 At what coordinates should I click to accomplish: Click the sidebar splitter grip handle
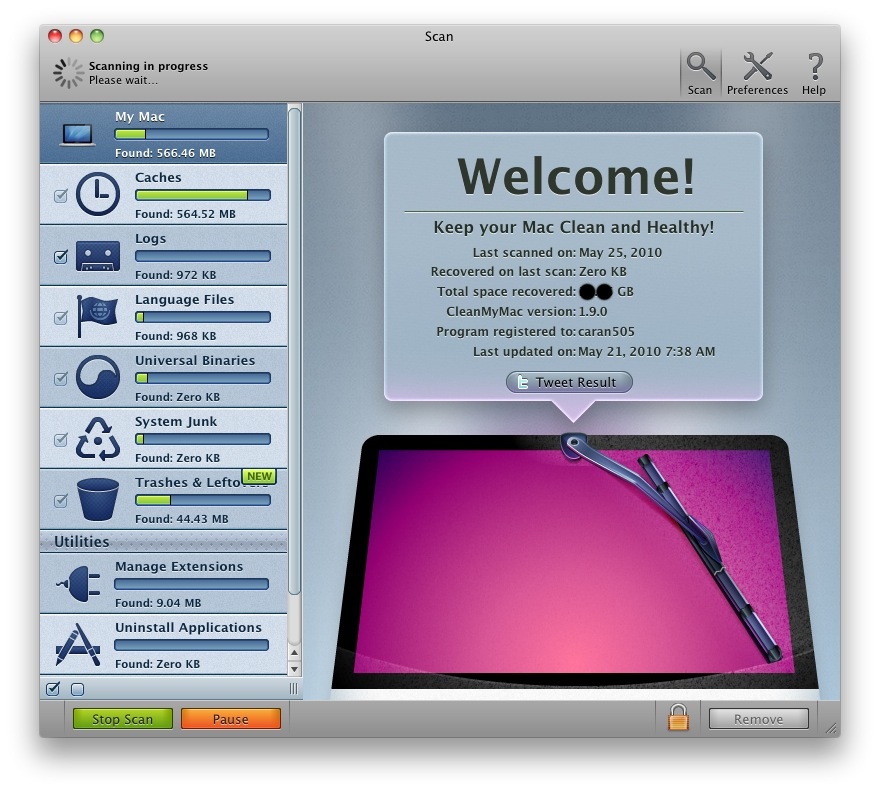[294, 689]
